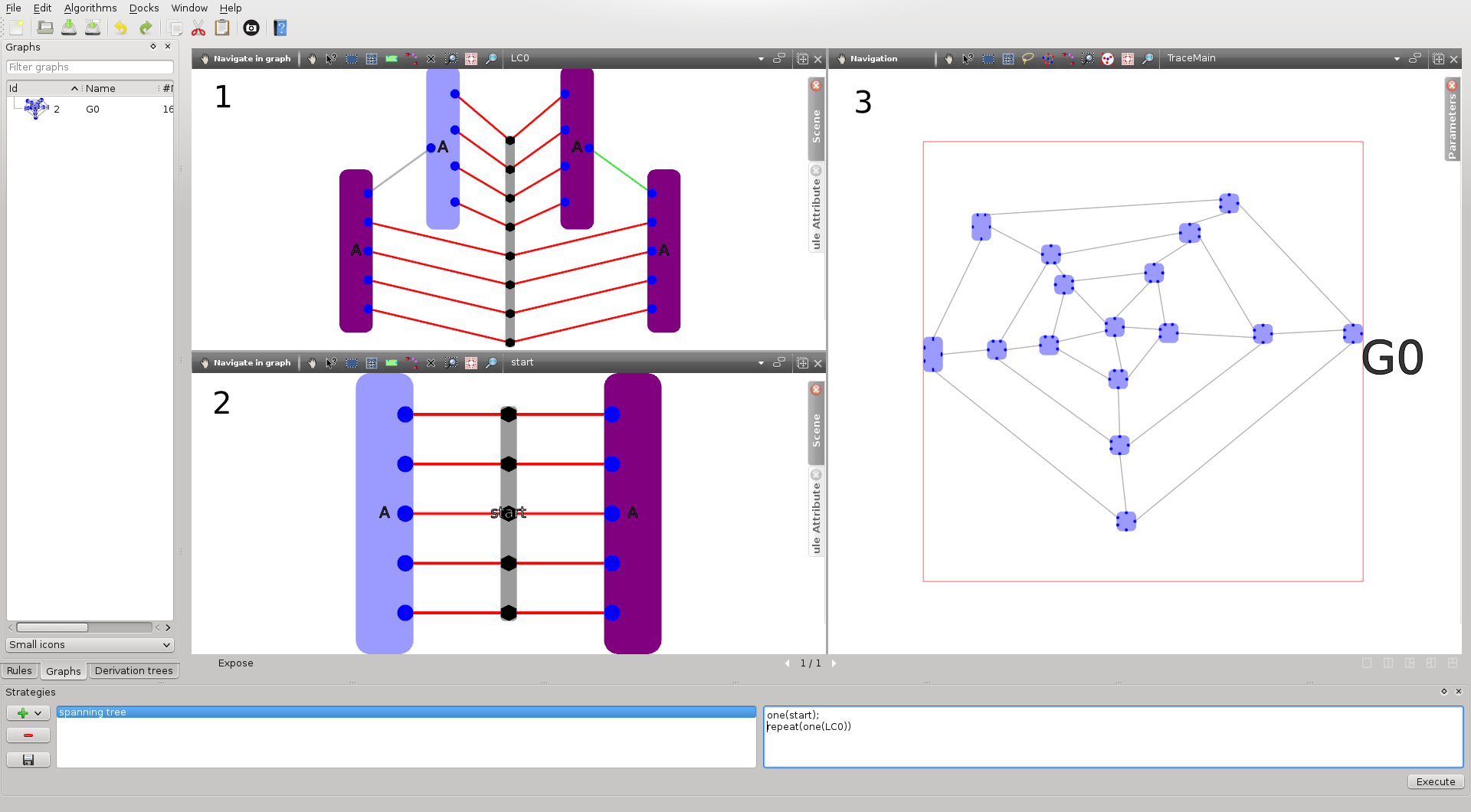
Task: Open the TraceMain graph selector dropdown
Action: 1396,59
